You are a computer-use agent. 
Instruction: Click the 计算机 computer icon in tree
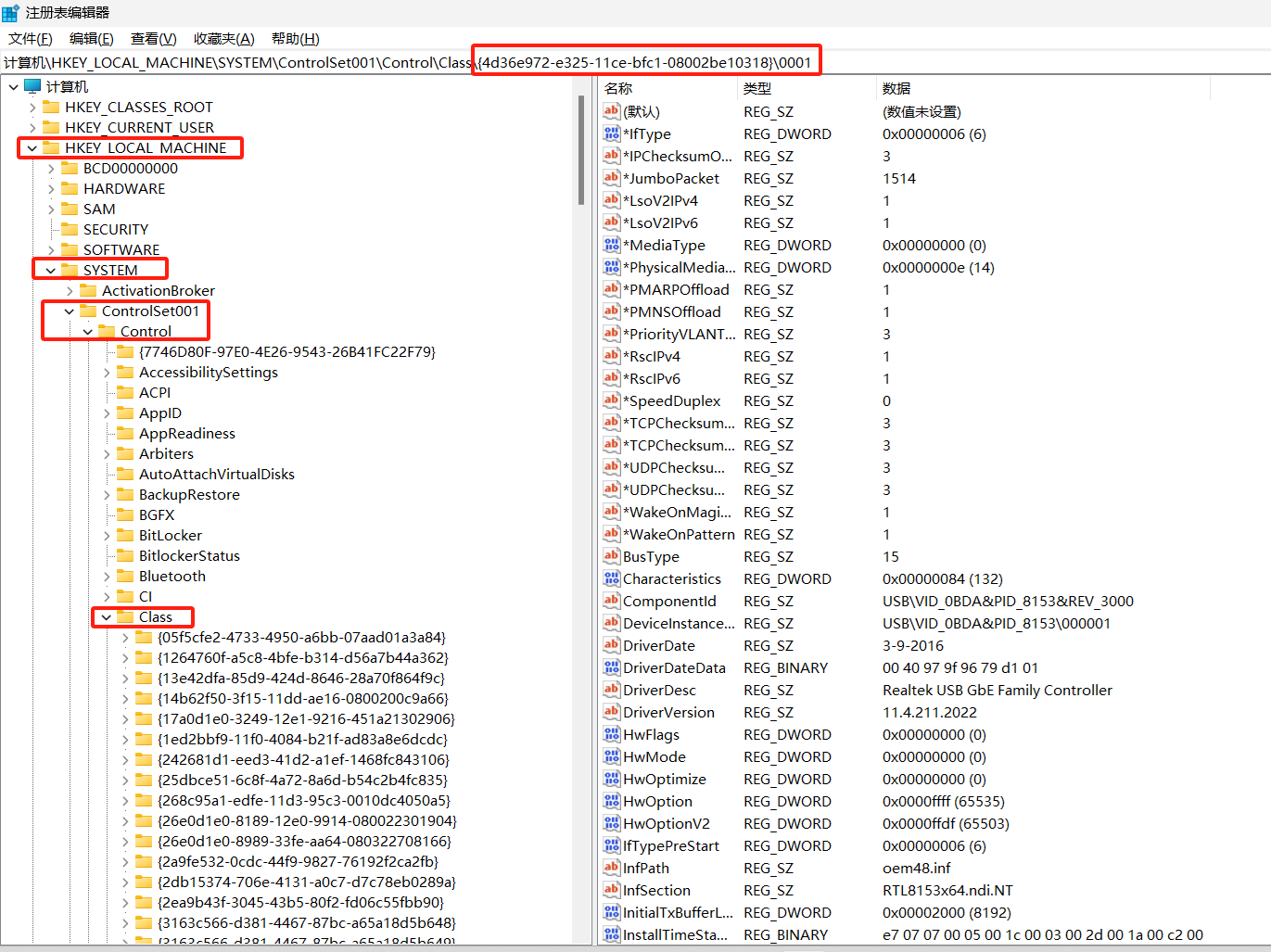pyautogui.click(x=33, y=86)
